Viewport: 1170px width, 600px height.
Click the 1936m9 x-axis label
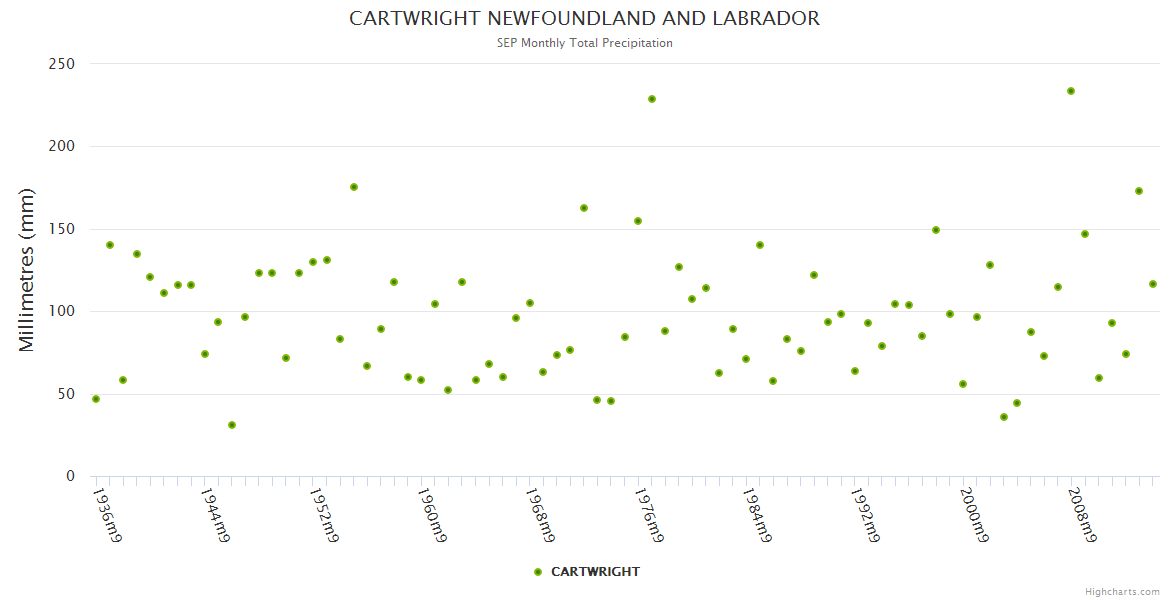tap(107, 514)
